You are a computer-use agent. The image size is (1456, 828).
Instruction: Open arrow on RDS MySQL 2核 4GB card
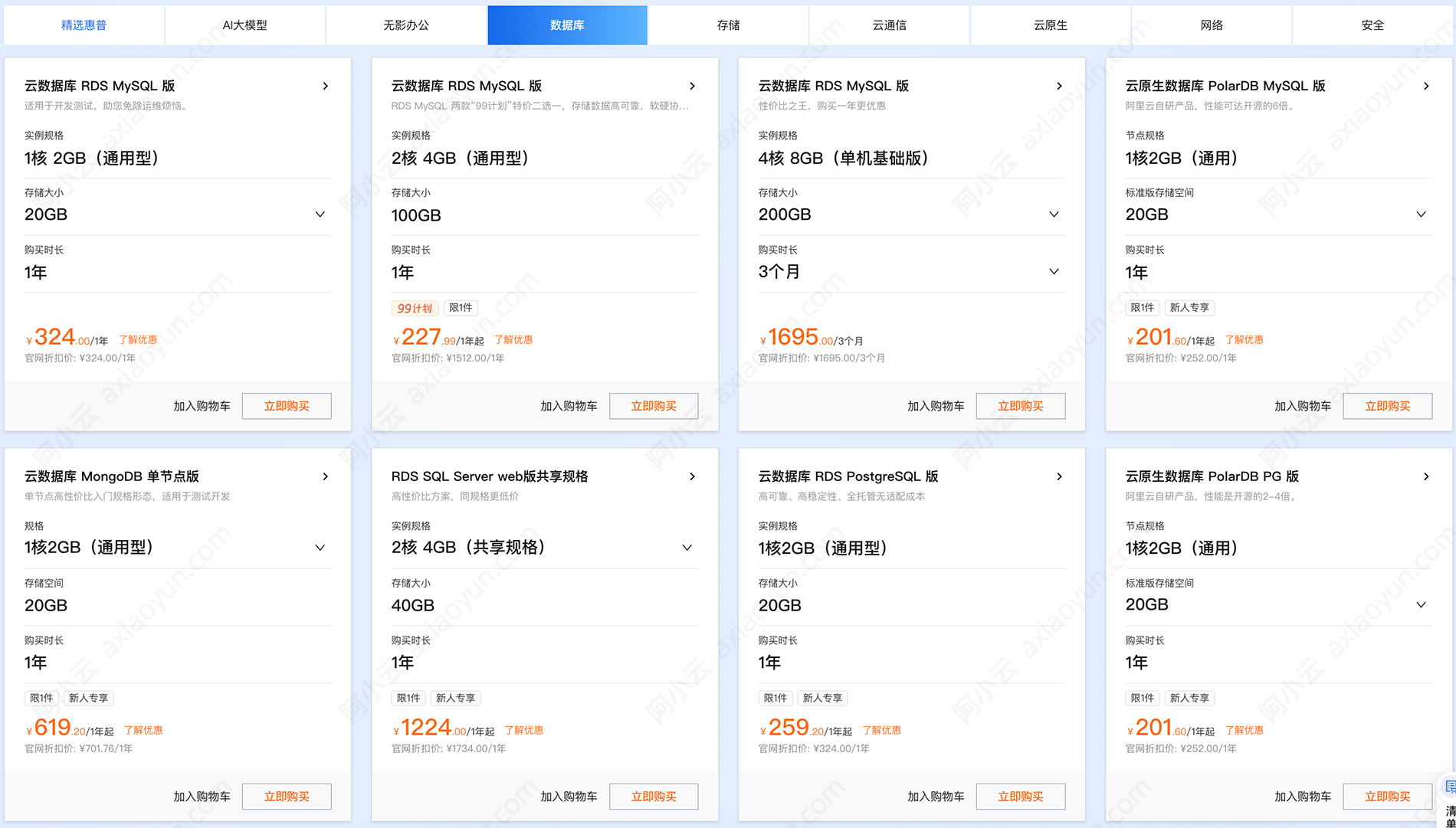click(693, 86)
